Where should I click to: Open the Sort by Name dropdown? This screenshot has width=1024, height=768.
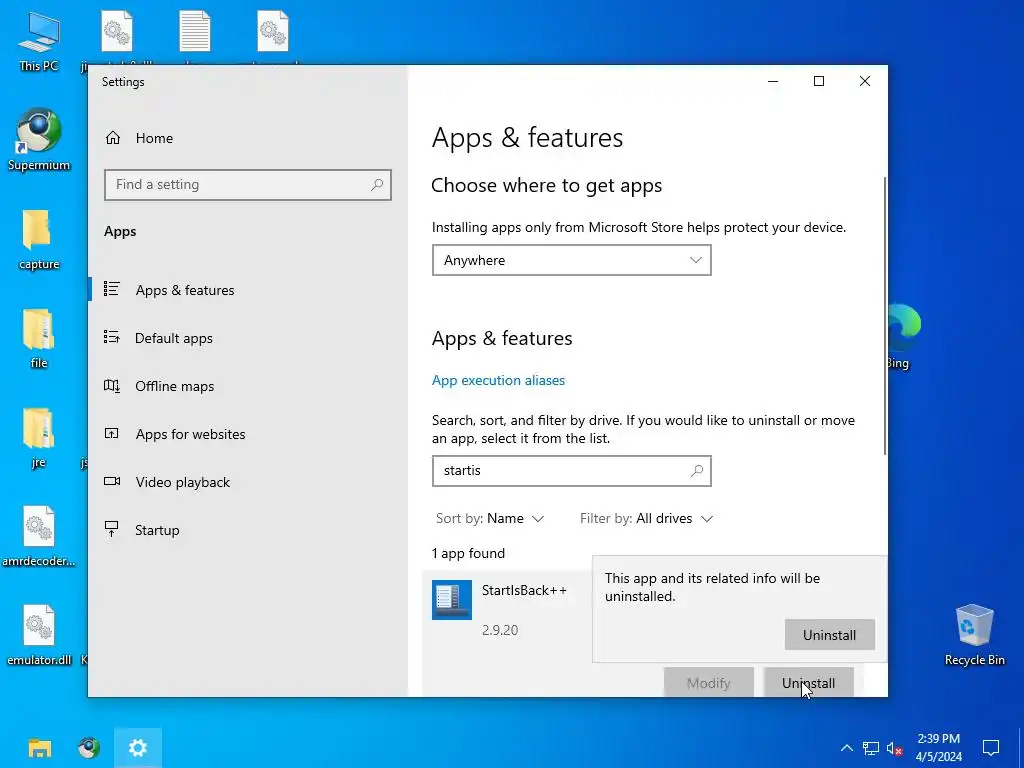click(490, 519)
